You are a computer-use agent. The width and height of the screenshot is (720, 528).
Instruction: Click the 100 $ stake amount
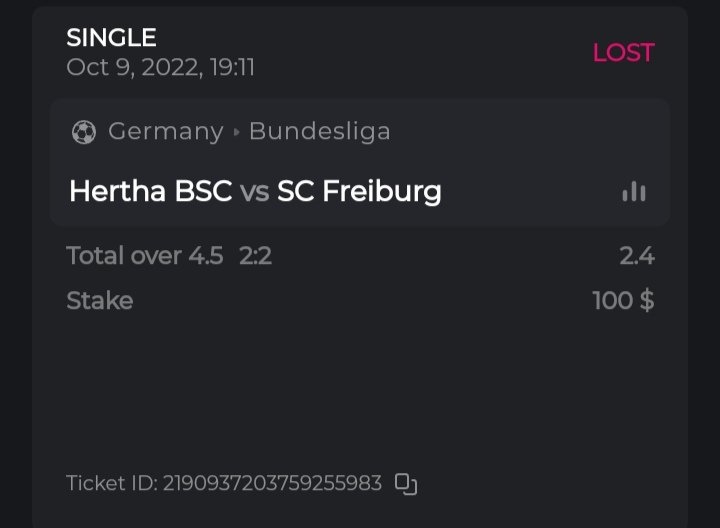pyautogui.click(x=623, y=300)
